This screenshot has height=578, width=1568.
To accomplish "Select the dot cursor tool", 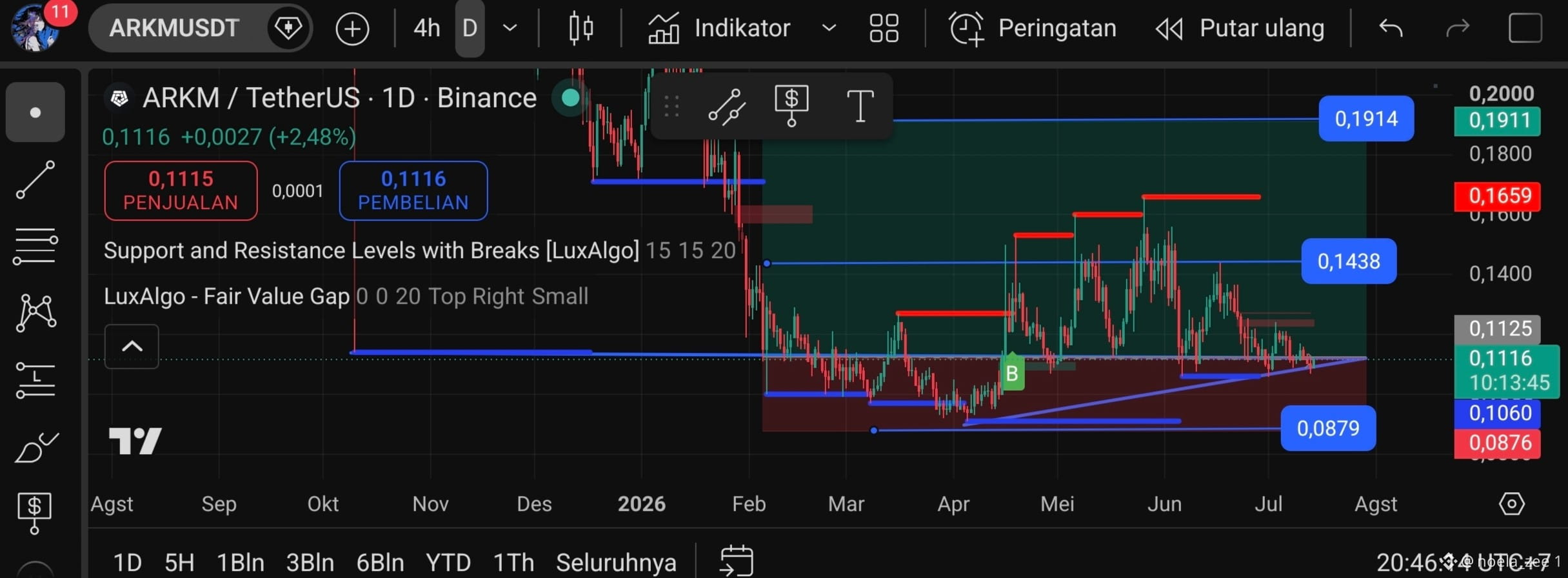I will pos(35,112).
